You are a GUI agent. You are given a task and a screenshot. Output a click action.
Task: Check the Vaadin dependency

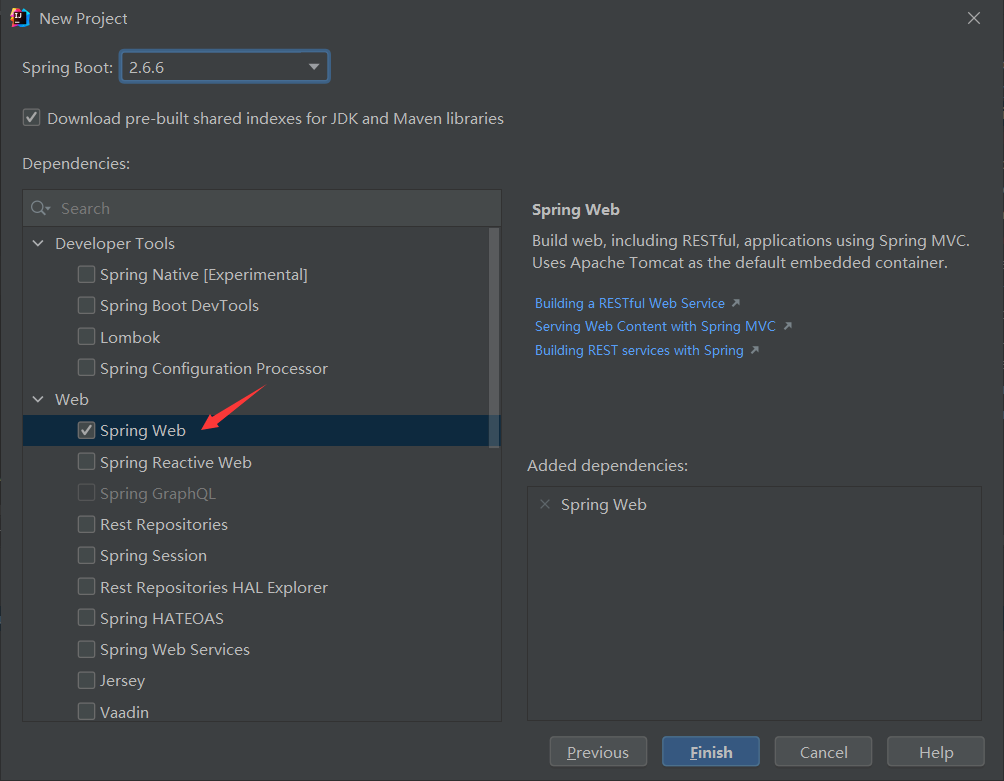(x=86, y=711)
